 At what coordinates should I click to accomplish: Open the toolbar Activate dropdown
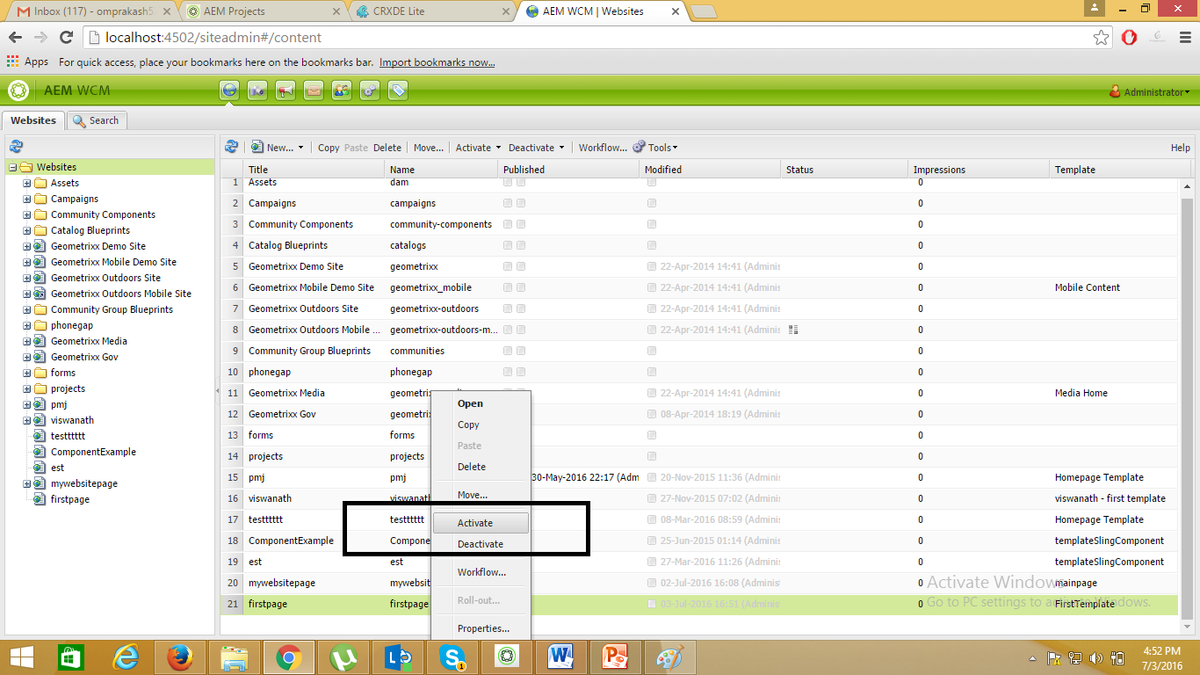[x=478, y=148]
